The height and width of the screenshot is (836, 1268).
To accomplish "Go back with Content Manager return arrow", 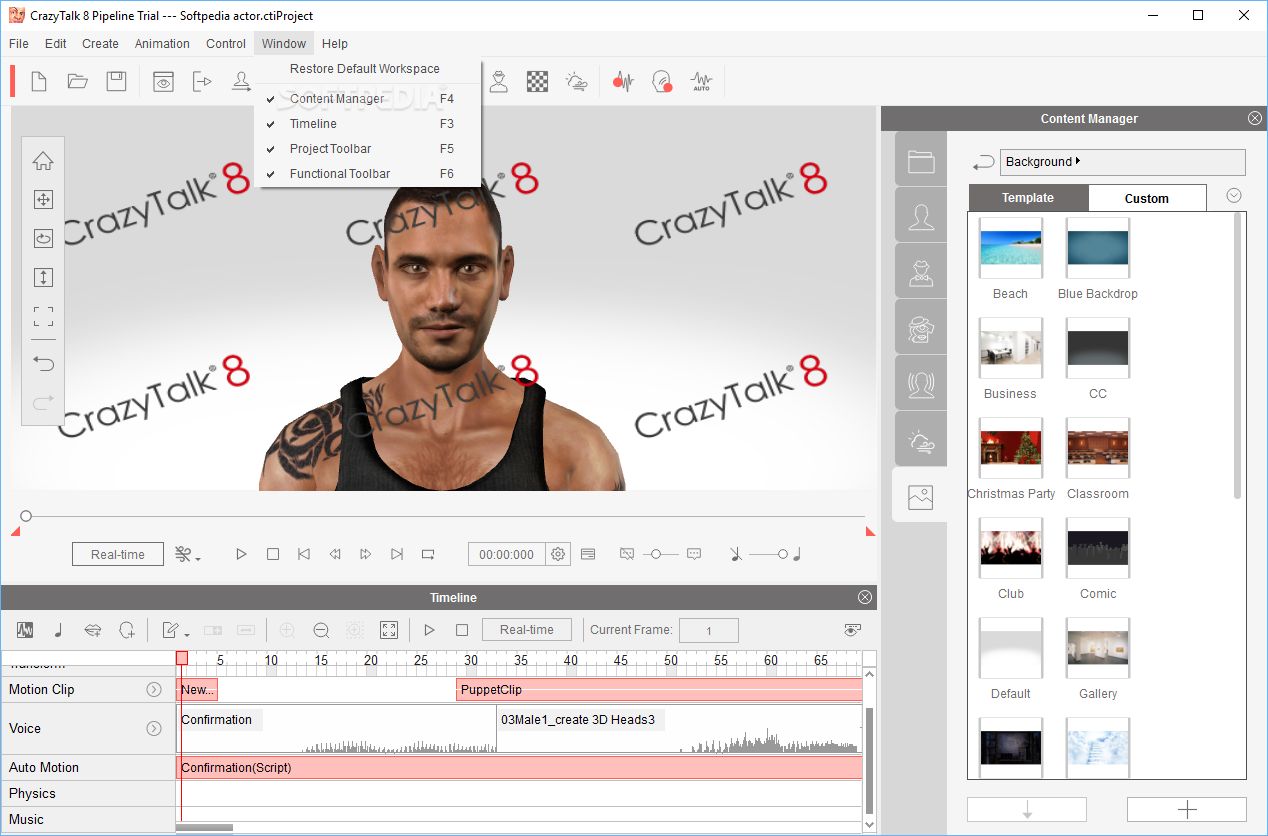I will click(x=983, y=162).
